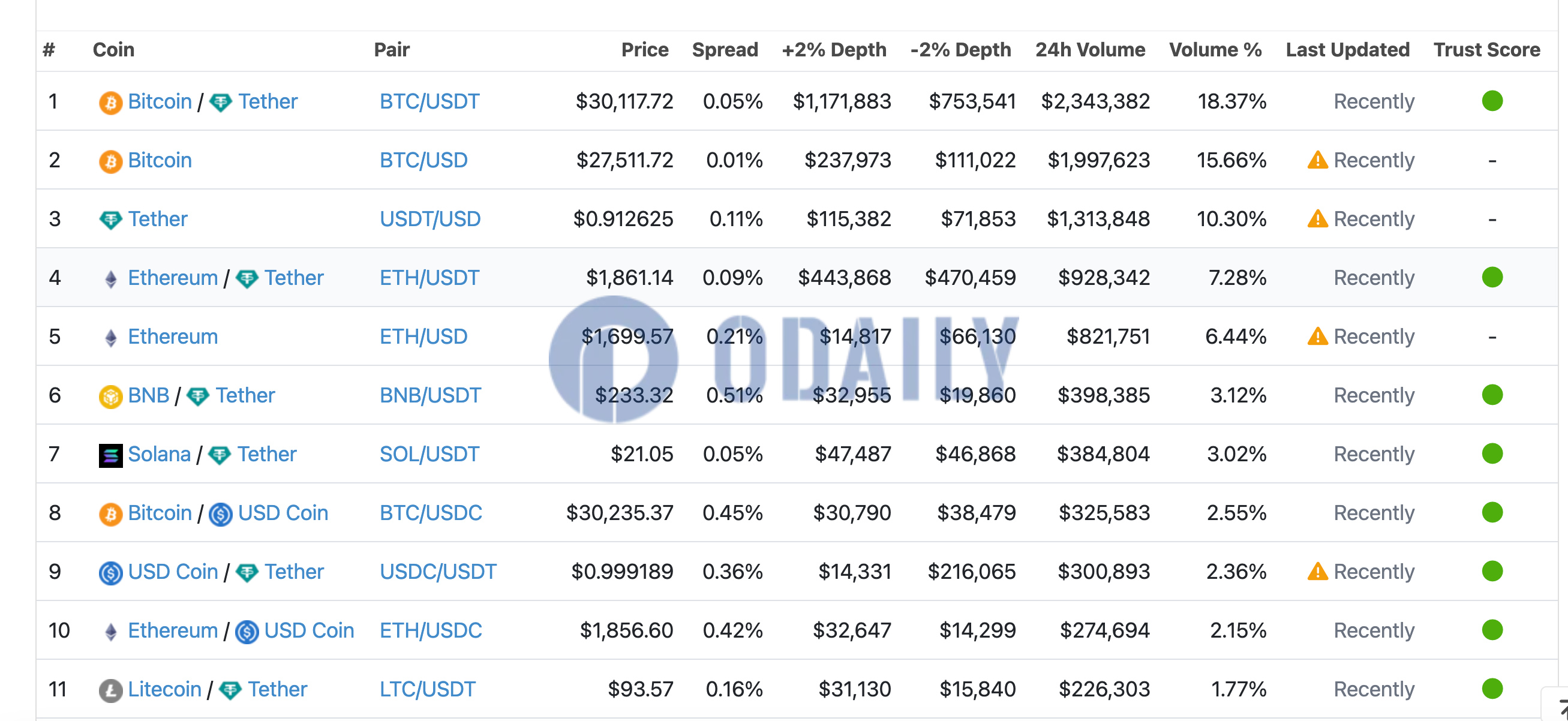The image size is (1568, 721).
Task: Click the green trust score dot for LTC/USDT
Action: pos(1492,689)
